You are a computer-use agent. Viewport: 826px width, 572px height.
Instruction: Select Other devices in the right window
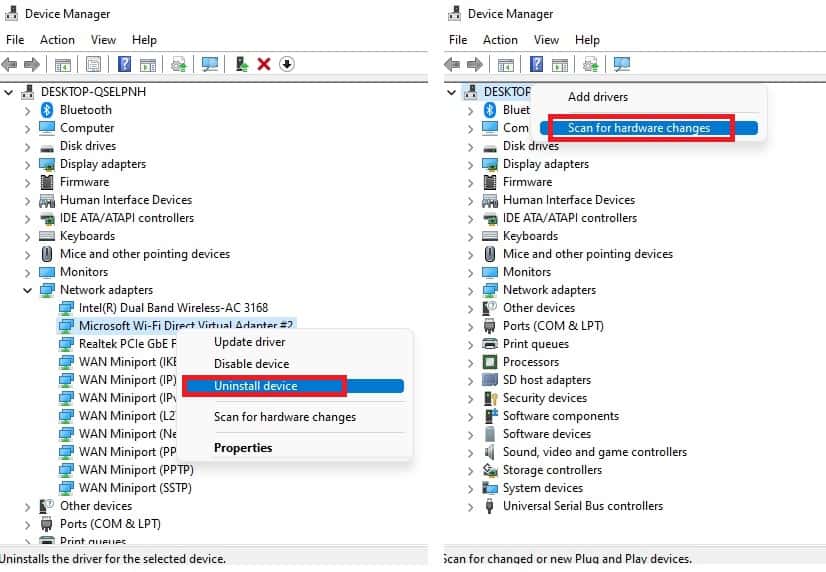[539, 308]
